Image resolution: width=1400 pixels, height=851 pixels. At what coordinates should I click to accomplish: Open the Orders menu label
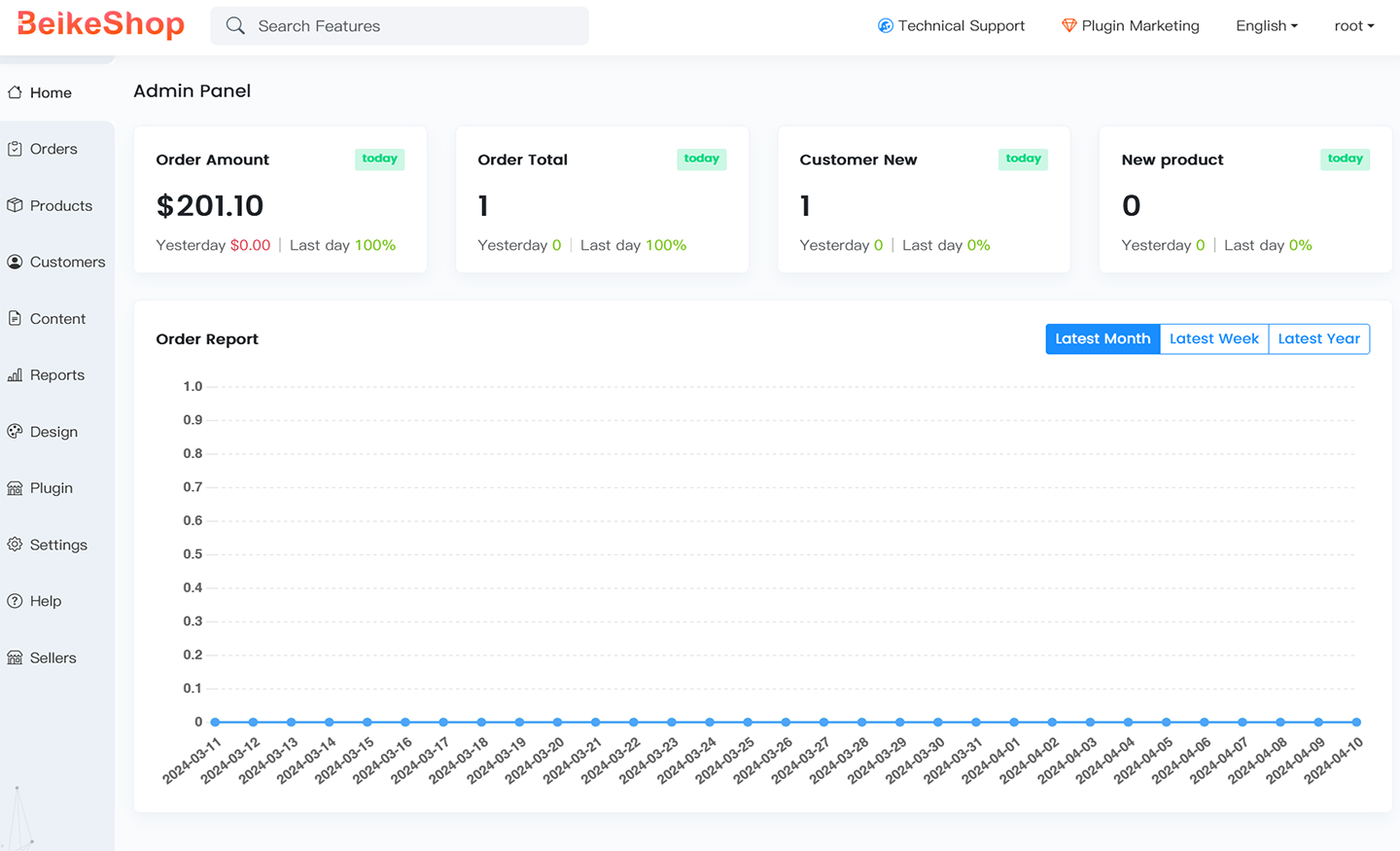pyautogui.click(x=53, y=149)
